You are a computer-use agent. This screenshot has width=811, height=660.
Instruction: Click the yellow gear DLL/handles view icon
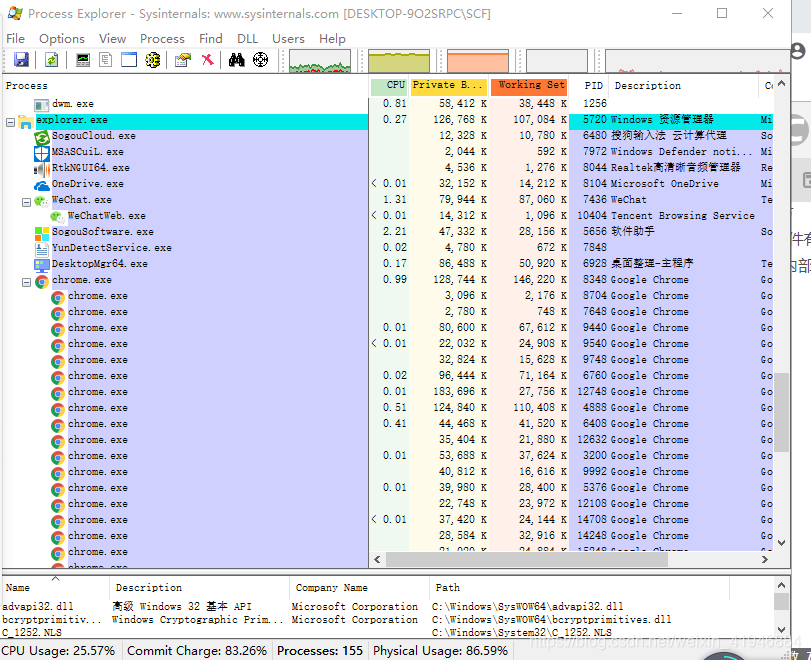tap(153, 60)
